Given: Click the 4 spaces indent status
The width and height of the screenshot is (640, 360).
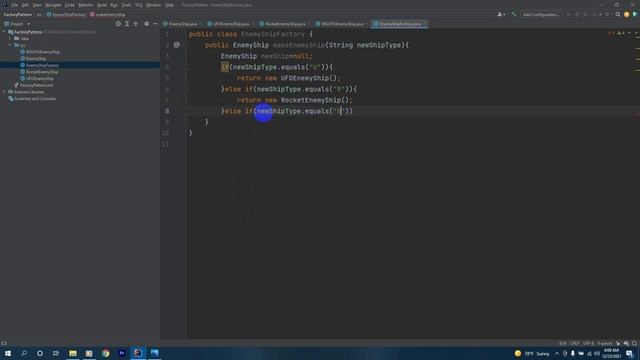Looking at the screenshot, I should click(x=604, y=344).
